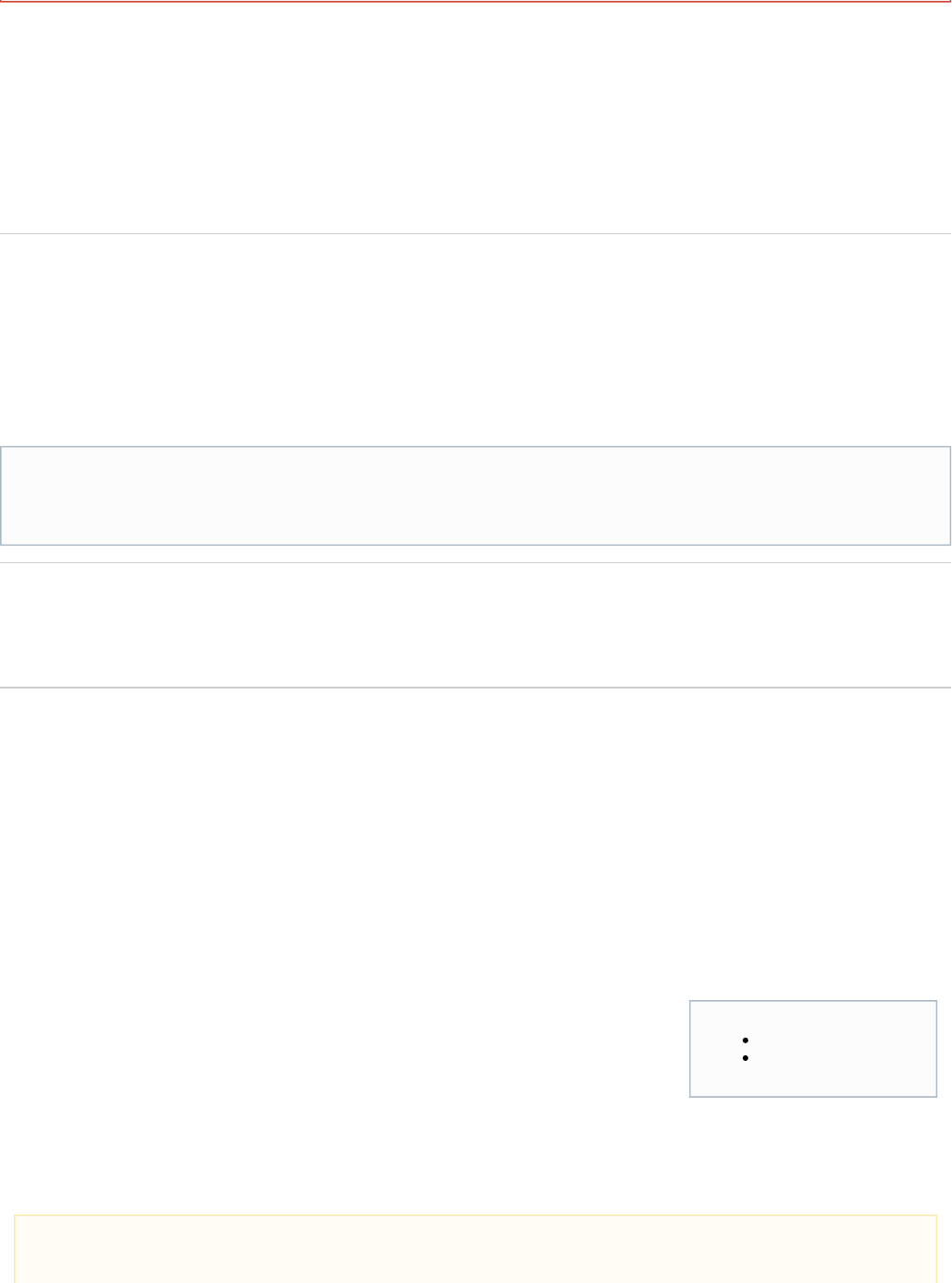This screenshot has width=952, height=1283.
Task: Click blank area between top divider and gray box
Action: (x=476, y=341)
